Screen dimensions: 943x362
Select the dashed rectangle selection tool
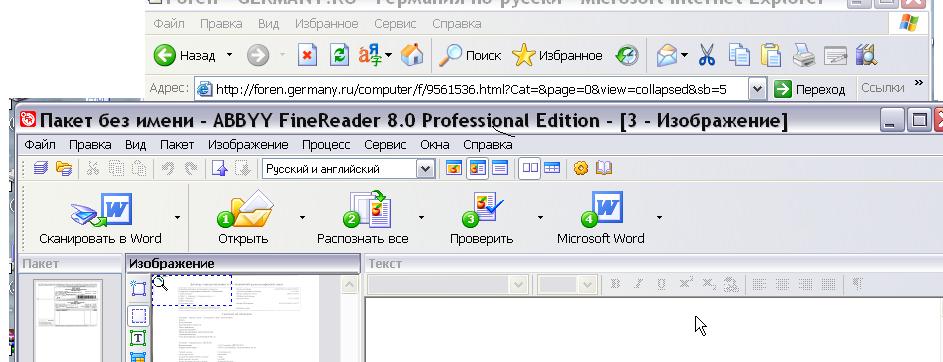[x=139, y=315]
